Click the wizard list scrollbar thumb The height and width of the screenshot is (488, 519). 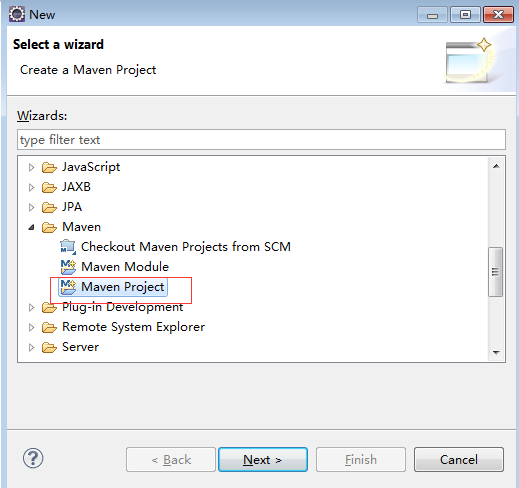click(496, 272)
